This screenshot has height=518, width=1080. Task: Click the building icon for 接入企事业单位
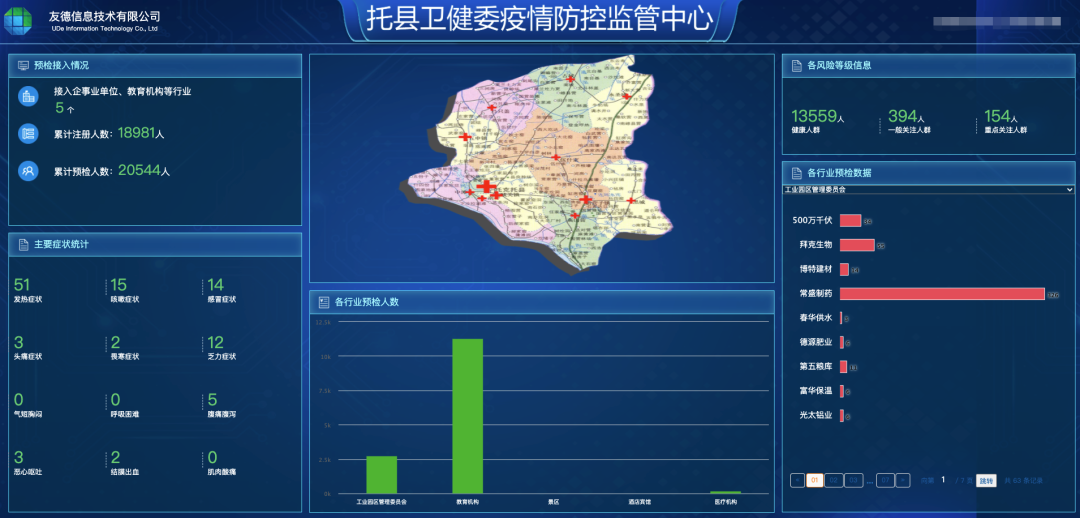[x=28, y=97]
